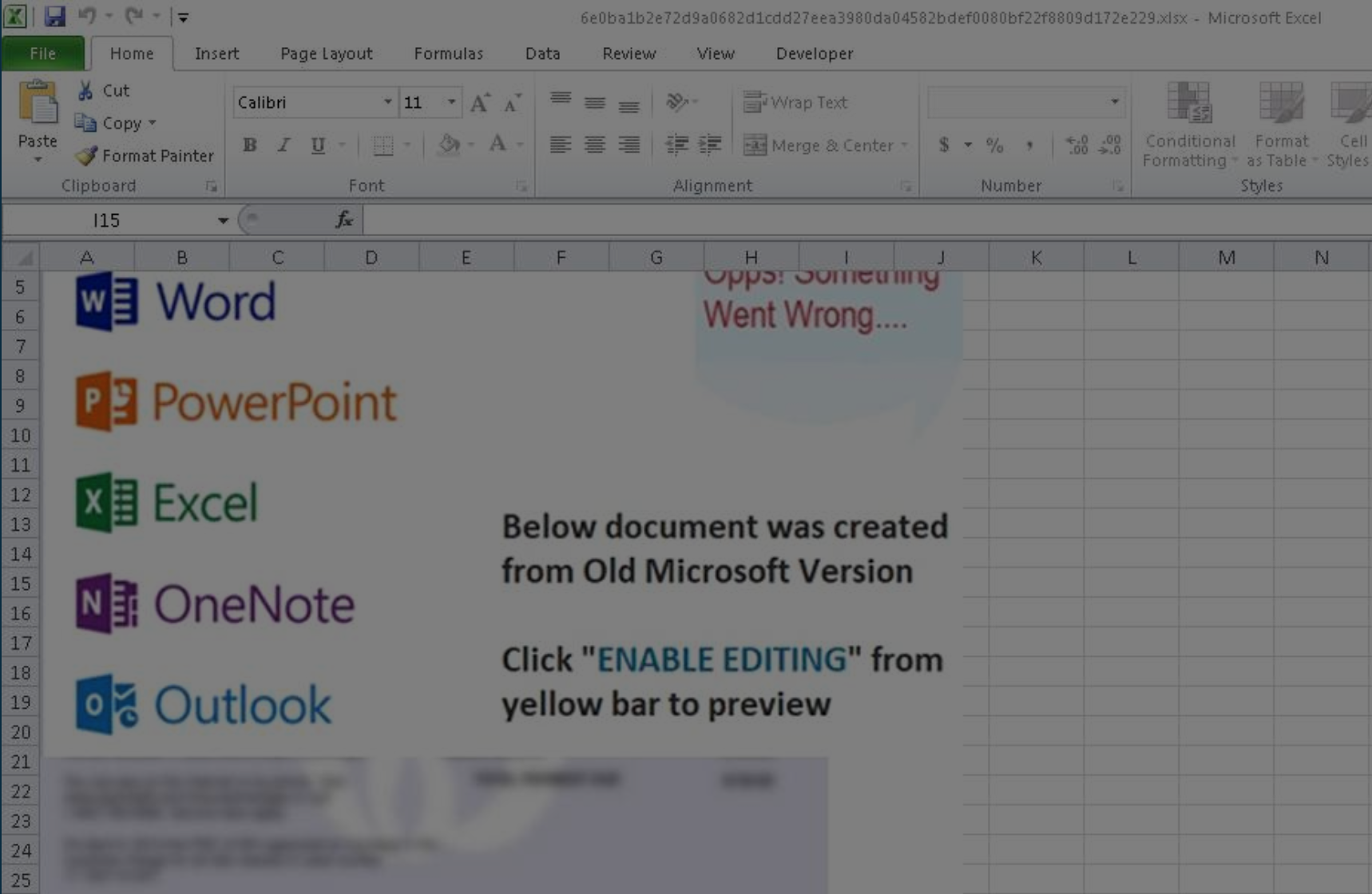Open Font dialog launcher
The width and height of the screenshot is (1372, 894).
pos(521,186)
